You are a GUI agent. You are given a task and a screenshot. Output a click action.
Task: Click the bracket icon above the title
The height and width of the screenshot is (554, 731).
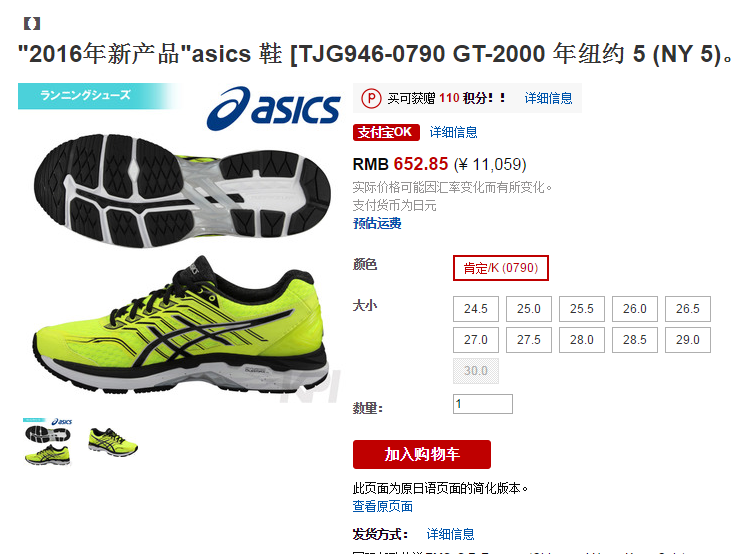[32, 23]
